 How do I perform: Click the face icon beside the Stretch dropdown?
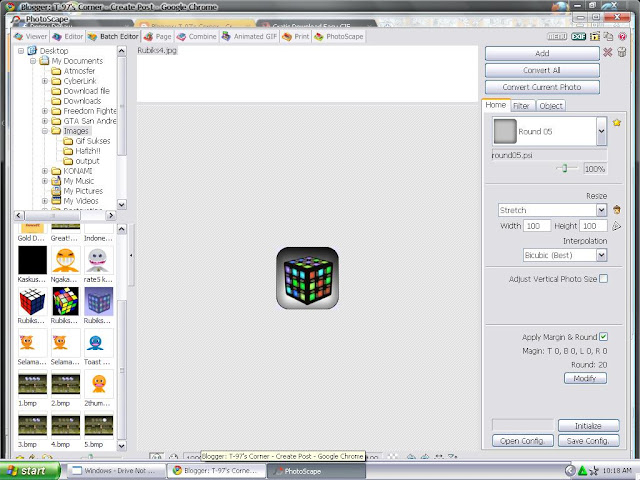click(617, 210)
